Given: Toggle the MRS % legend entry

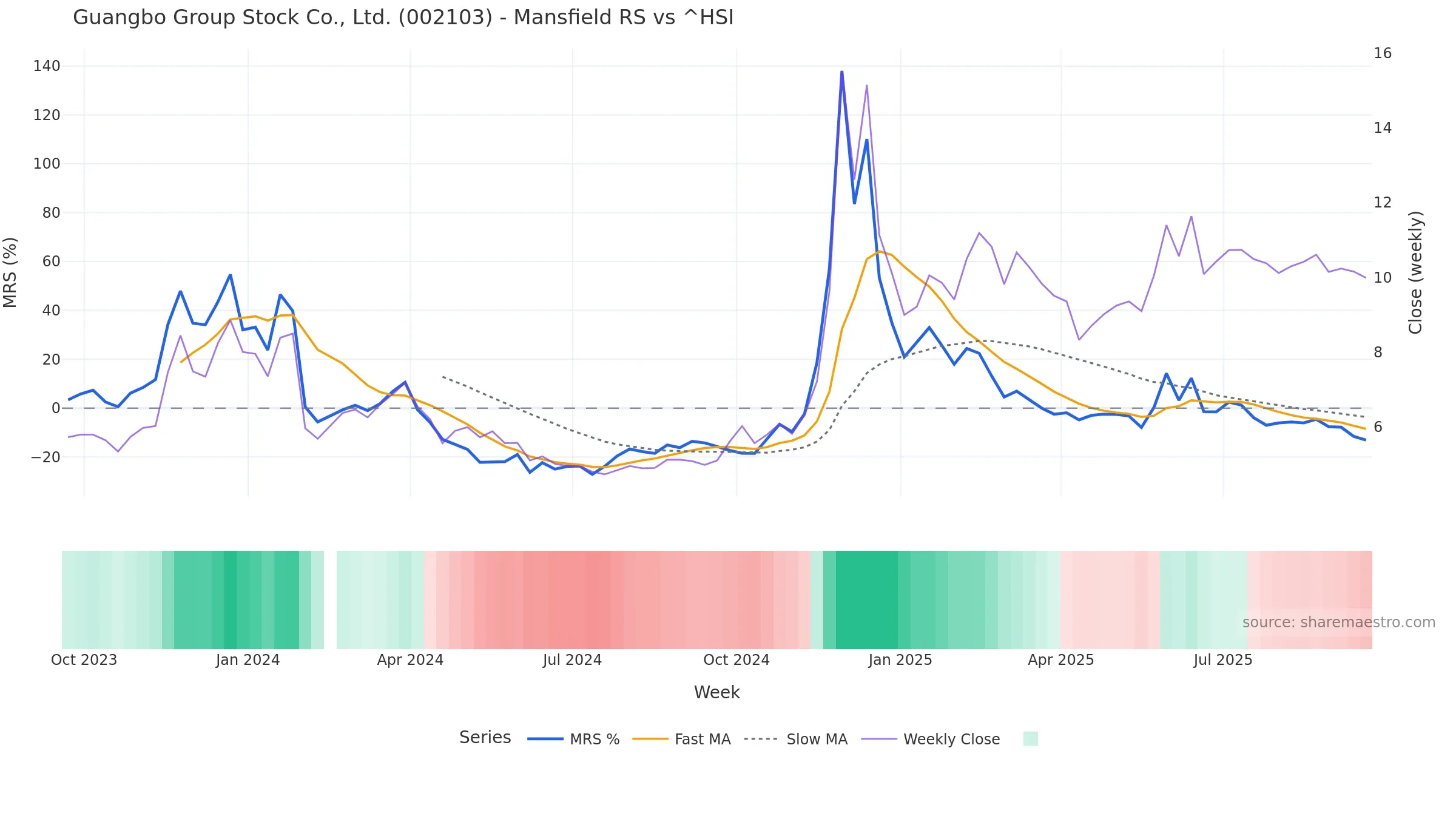Looking at the screenshot, I should point(573,739).
